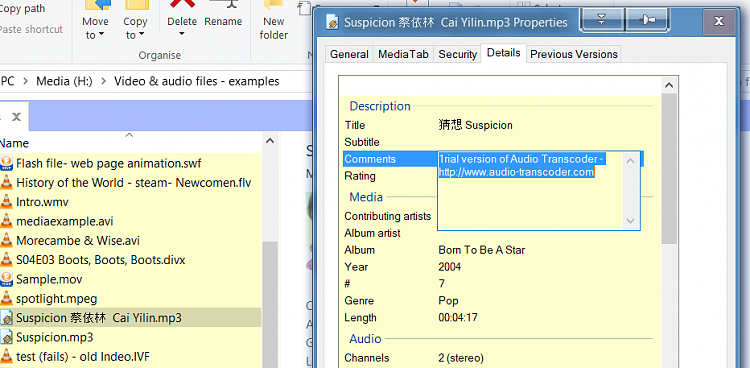This screenshot has width=750, height=368.
Task: Click Album value Born To Be A Star
Action: click(x=482, y=250)
